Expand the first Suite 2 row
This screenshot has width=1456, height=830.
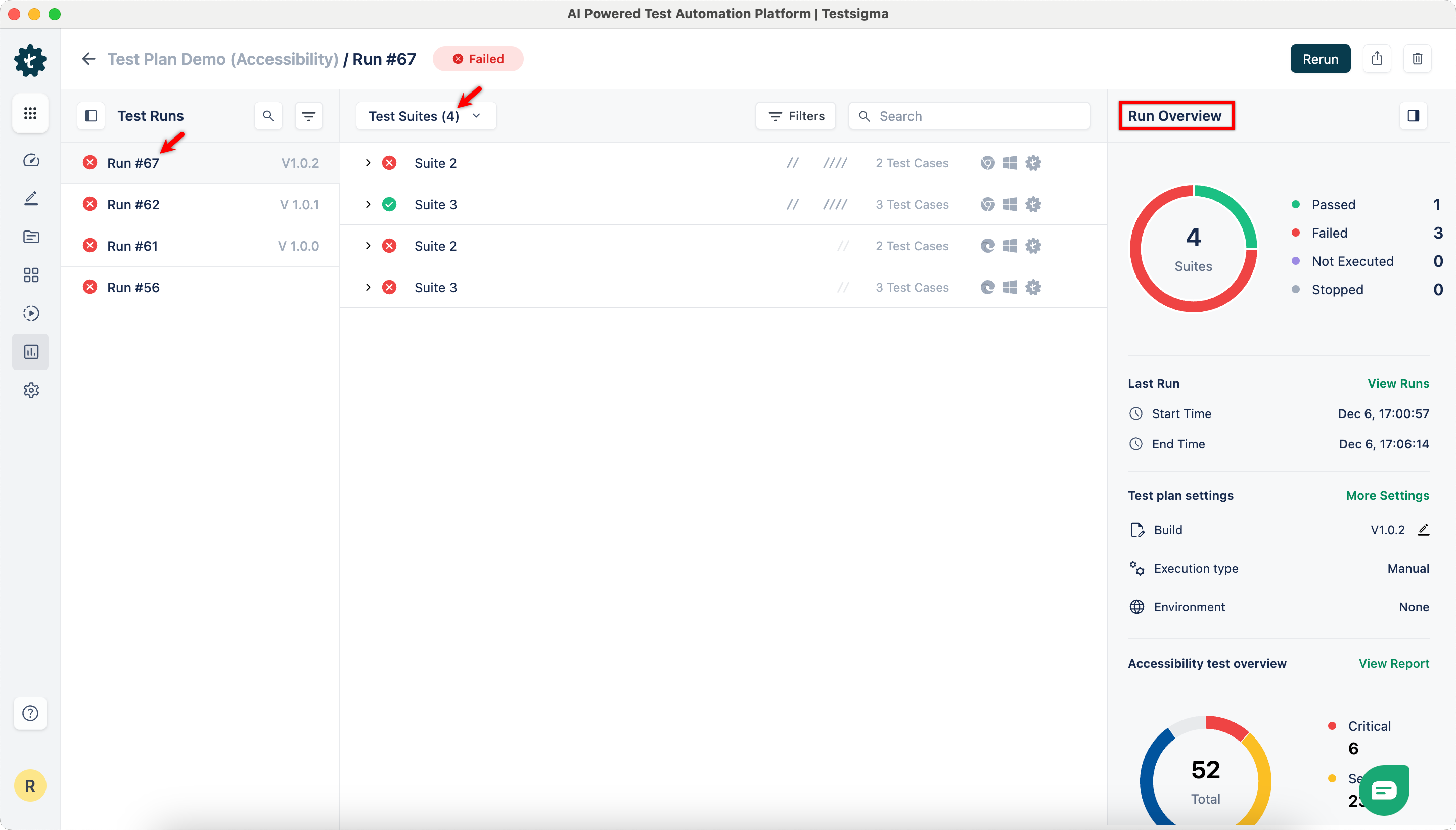tap(368, 163)
